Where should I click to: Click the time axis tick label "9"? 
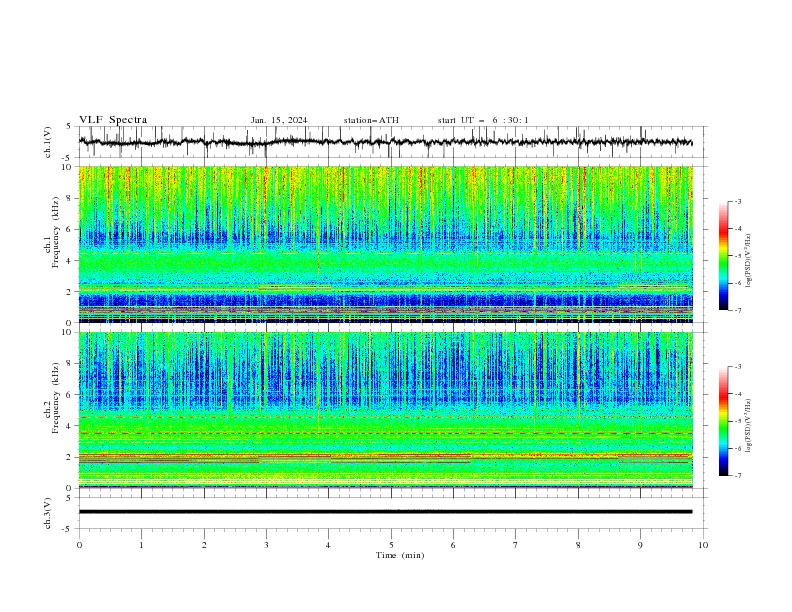coord(640,545)
